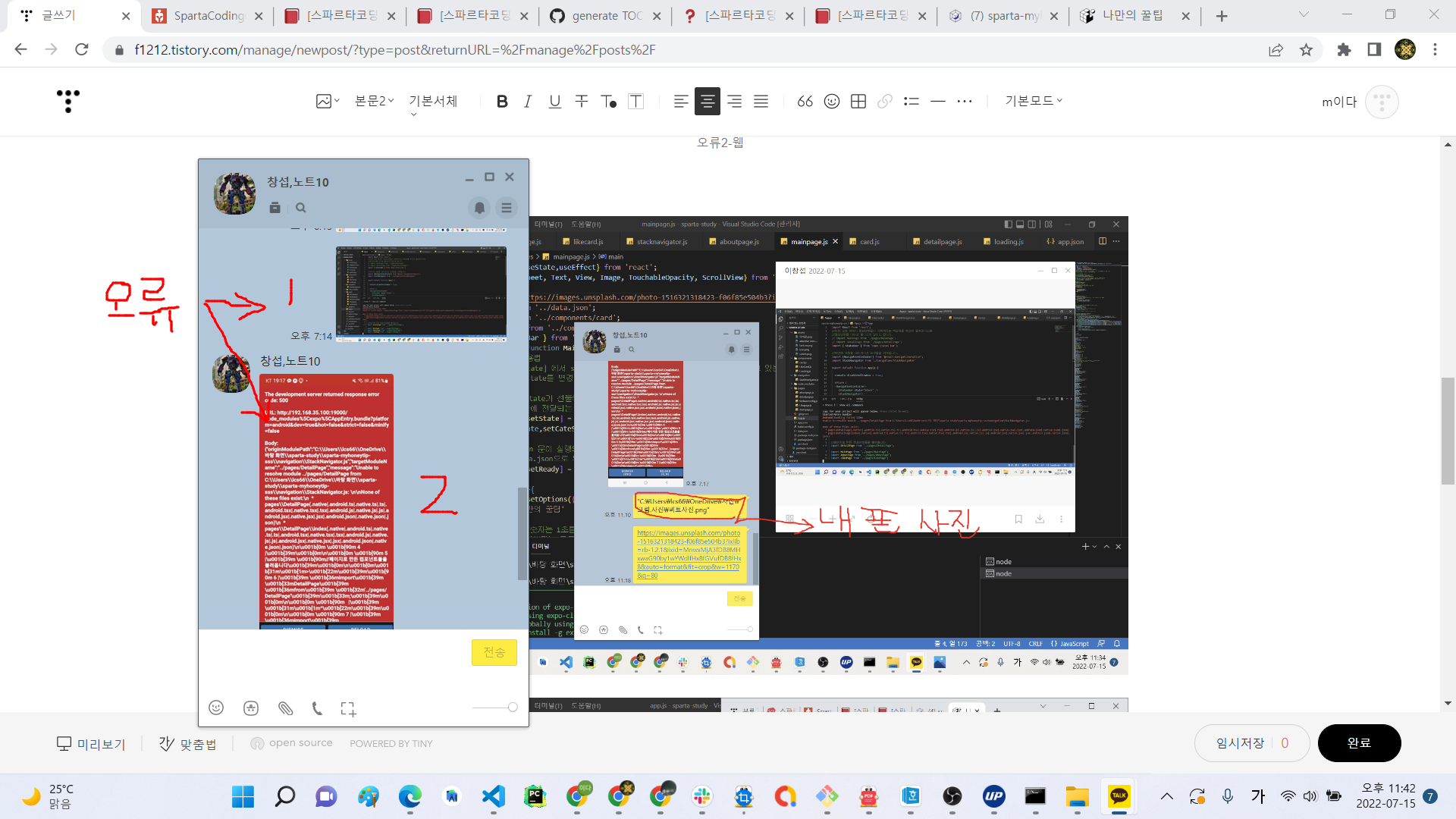Open emoticon picker in KakaoTalk chat
This screenshot has height=819, width=1456.
coord(216,708)
